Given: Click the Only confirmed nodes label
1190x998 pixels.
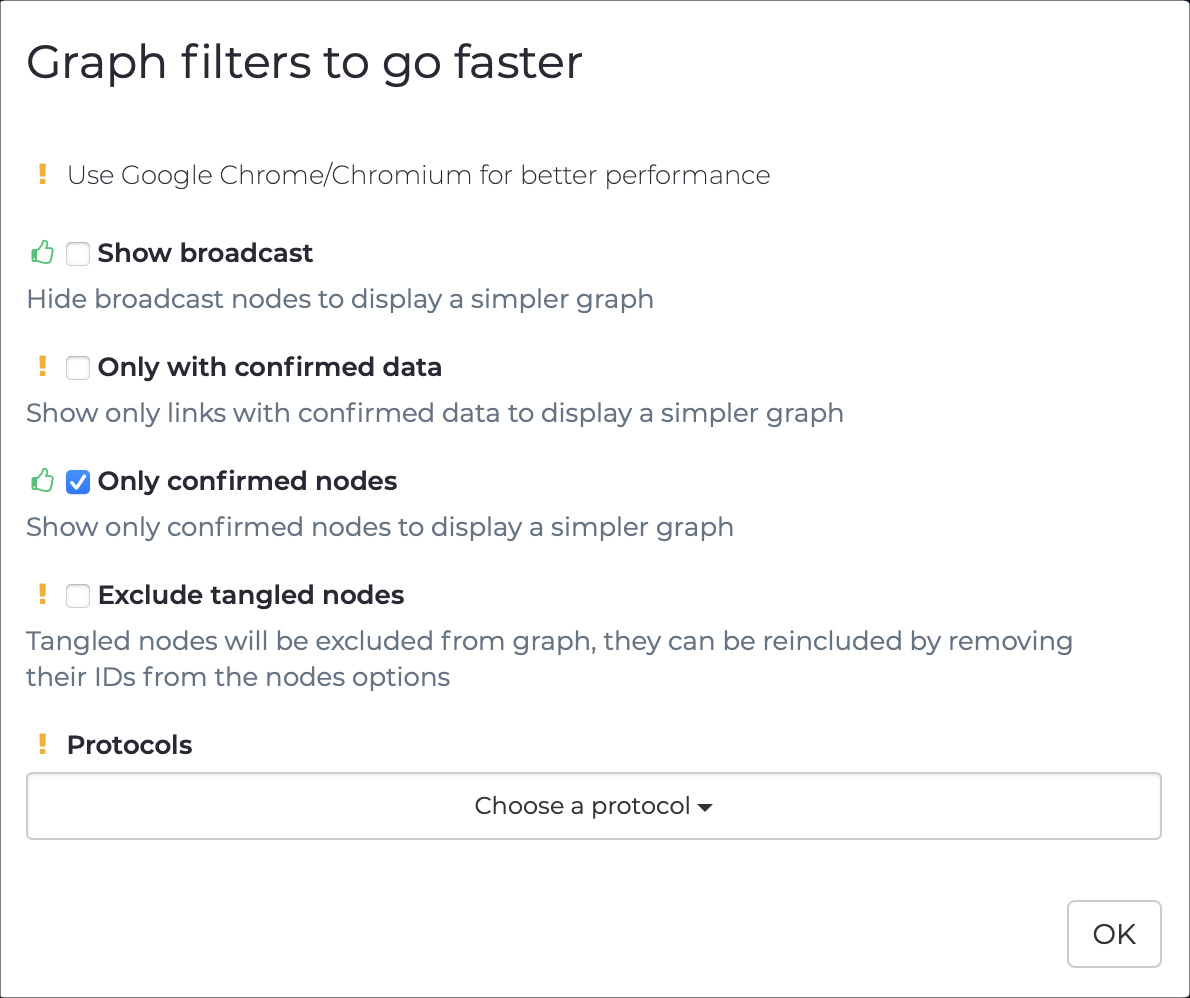Looking at the screenshot, I should 247,481.
